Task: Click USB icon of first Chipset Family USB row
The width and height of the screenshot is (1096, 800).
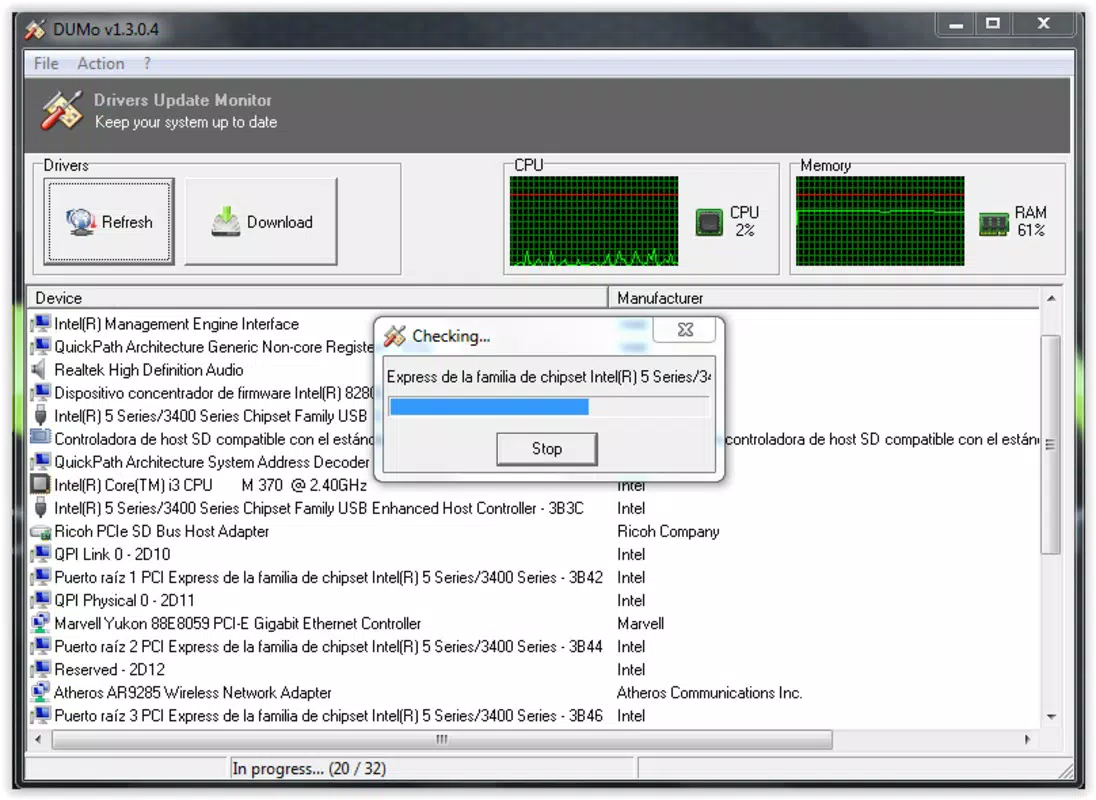Action: [41, 416]
